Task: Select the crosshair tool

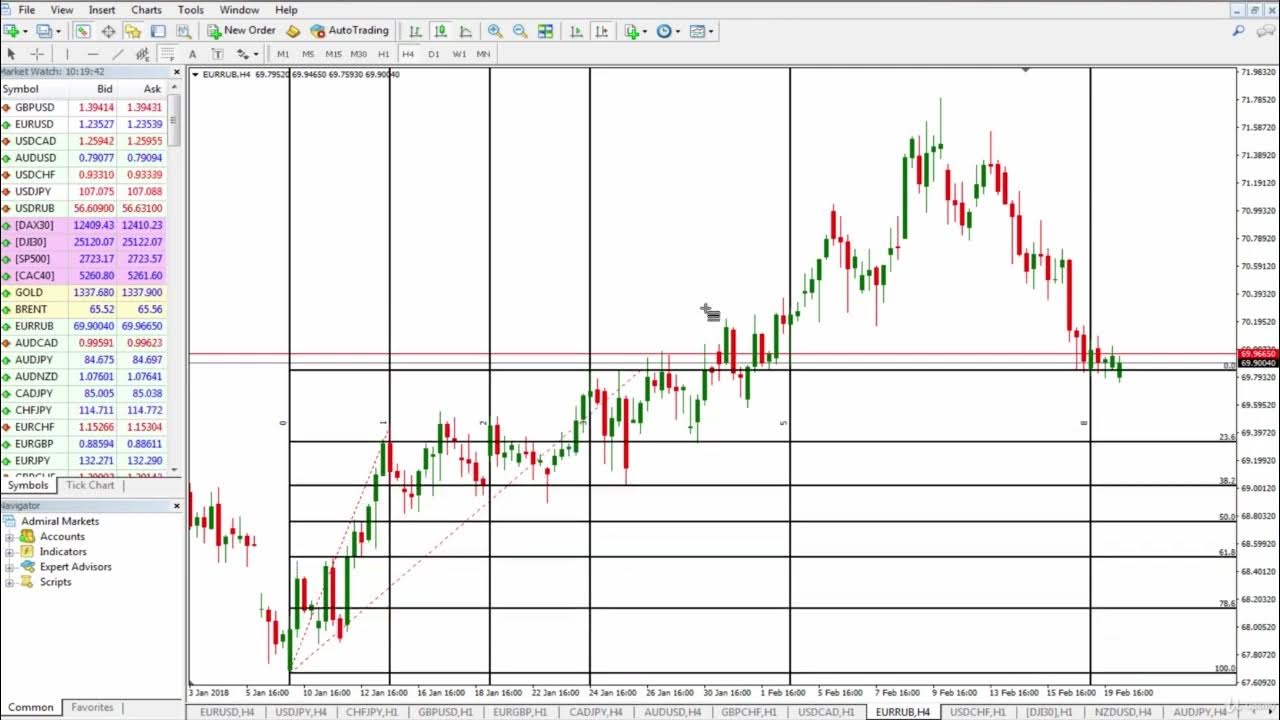Action: pyautogui.click(x=37, y=54)
